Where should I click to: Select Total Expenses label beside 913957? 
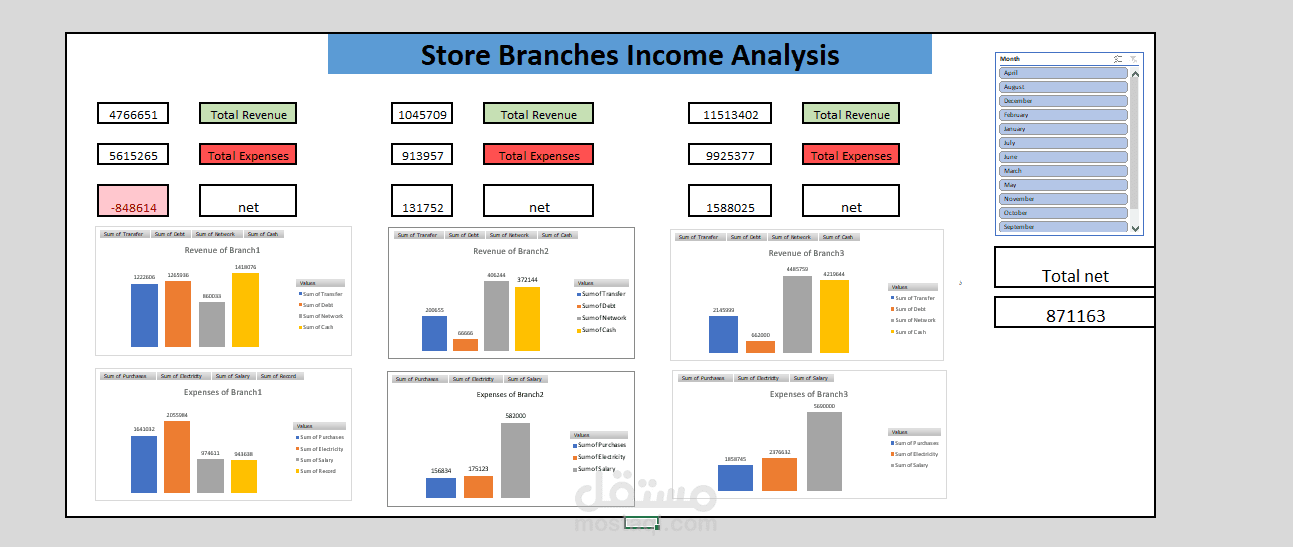pos(538,155)
